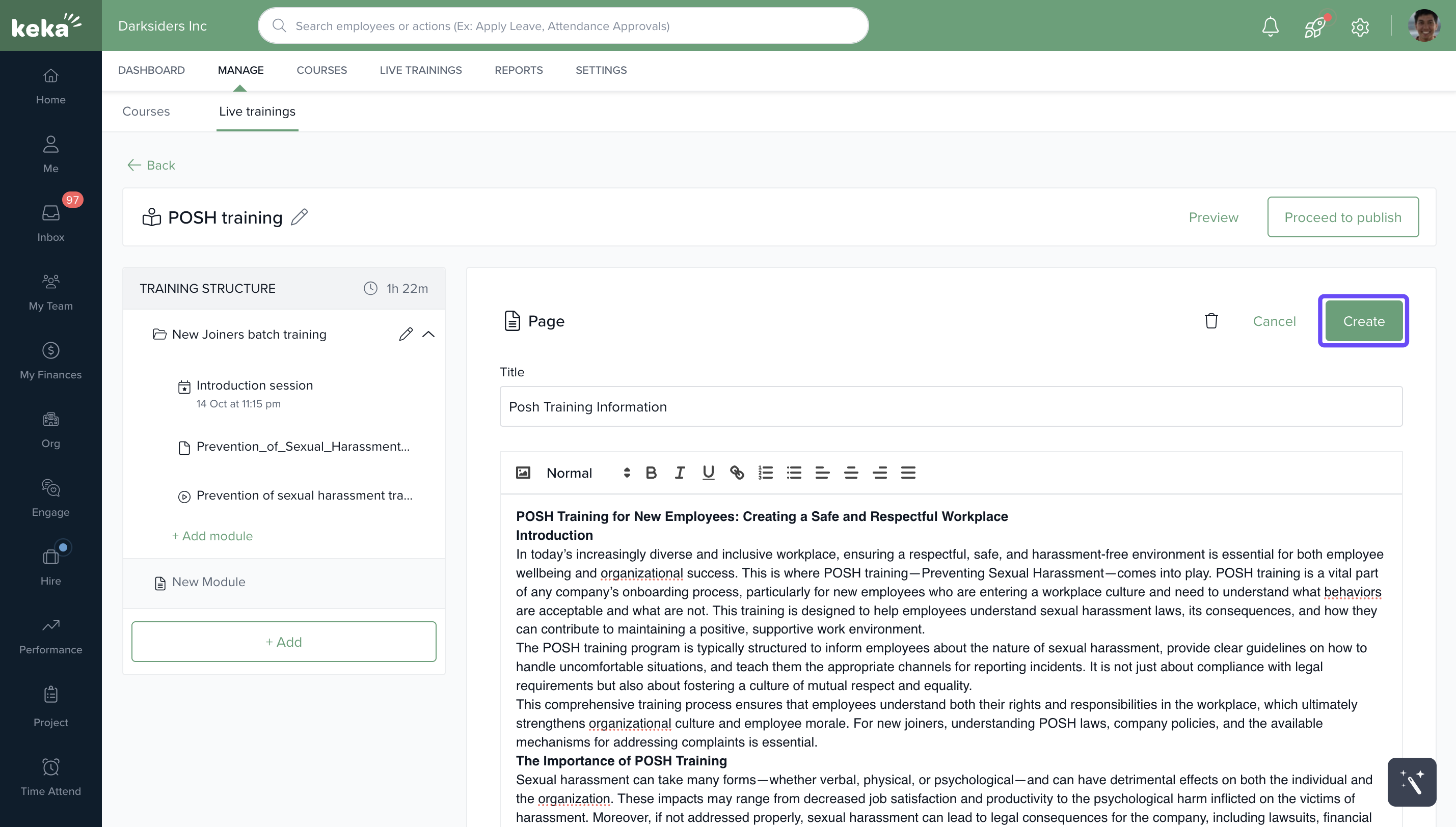
Task: Apply numbered list formatting
Action: pyautogui.click(x=765, y=473)
